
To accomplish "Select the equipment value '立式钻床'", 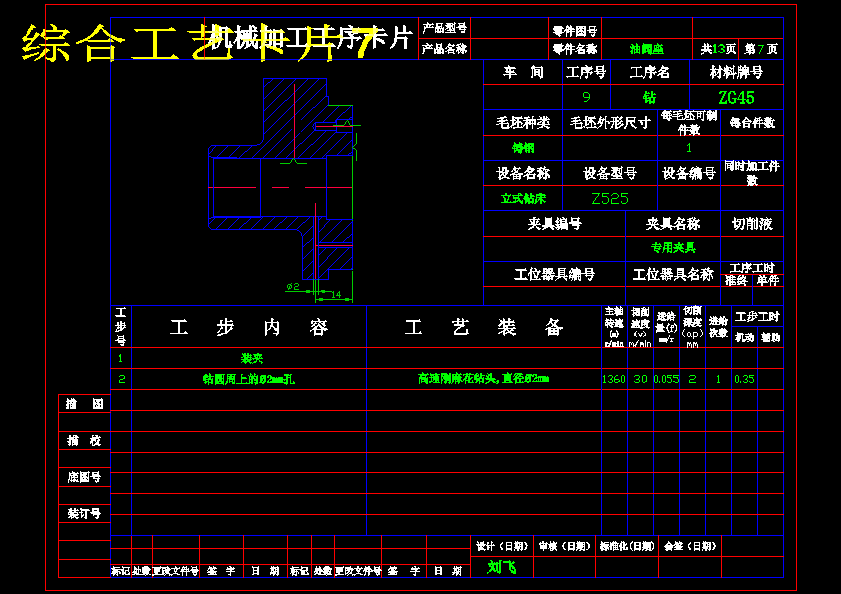I will click(523, 199).
